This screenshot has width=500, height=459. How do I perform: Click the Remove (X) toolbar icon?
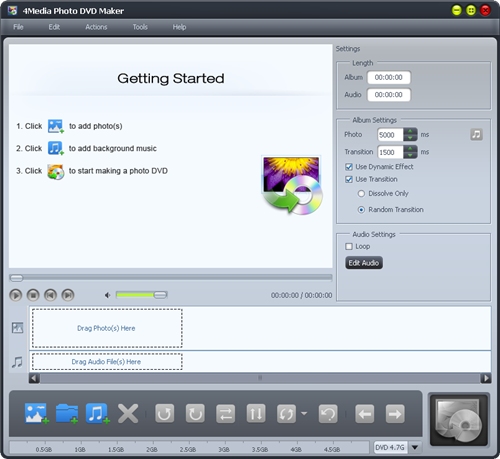click(x=128, y=414)
